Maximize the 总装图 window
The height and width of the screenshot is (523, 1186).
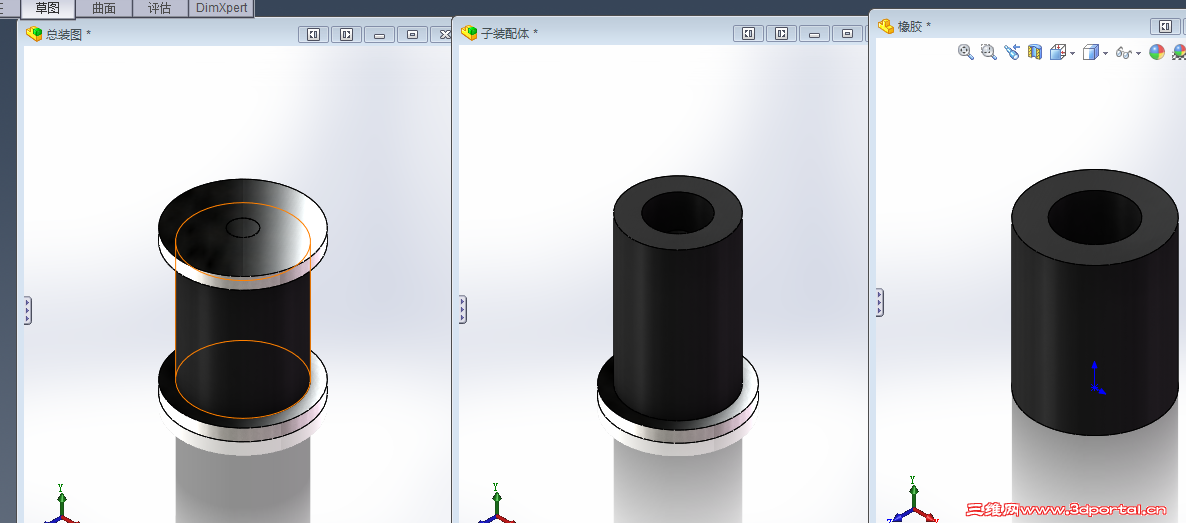(412, 34)
